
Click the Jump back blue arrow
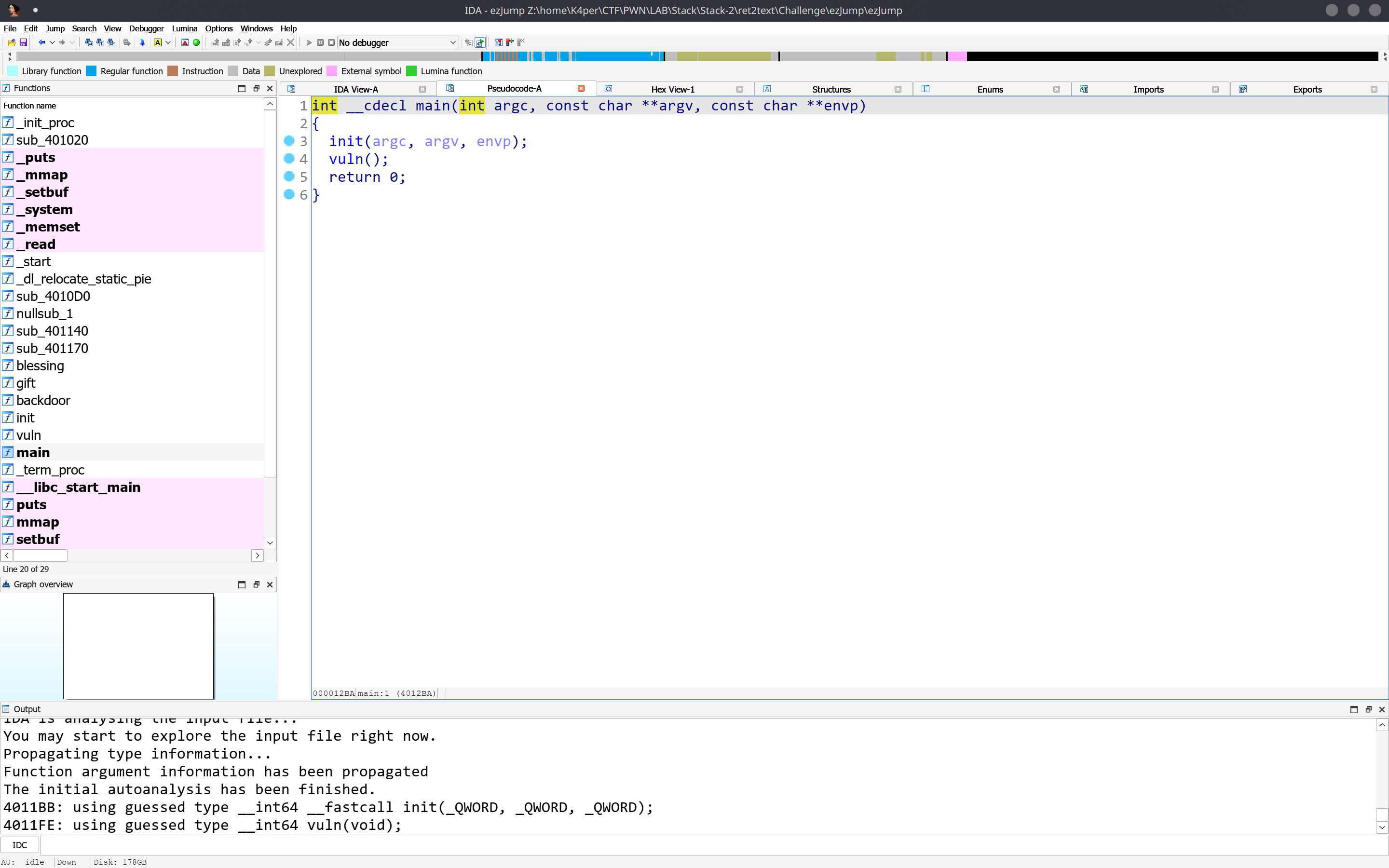(x=41, y=42)
